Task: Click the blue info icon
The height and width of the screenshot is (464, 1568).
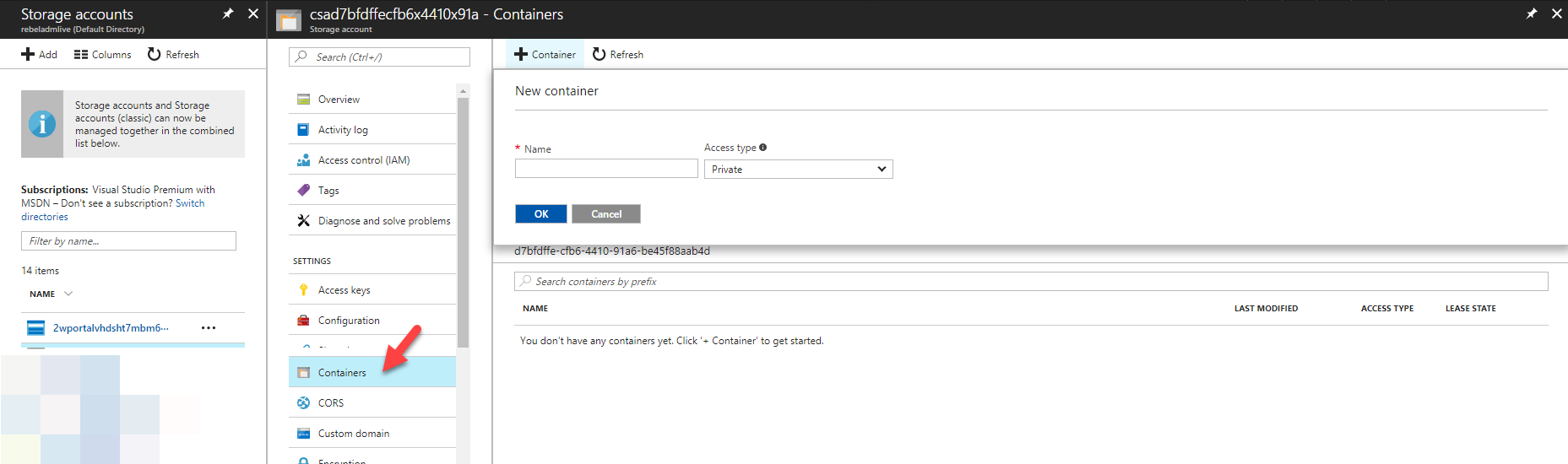Action: [42, 124]
